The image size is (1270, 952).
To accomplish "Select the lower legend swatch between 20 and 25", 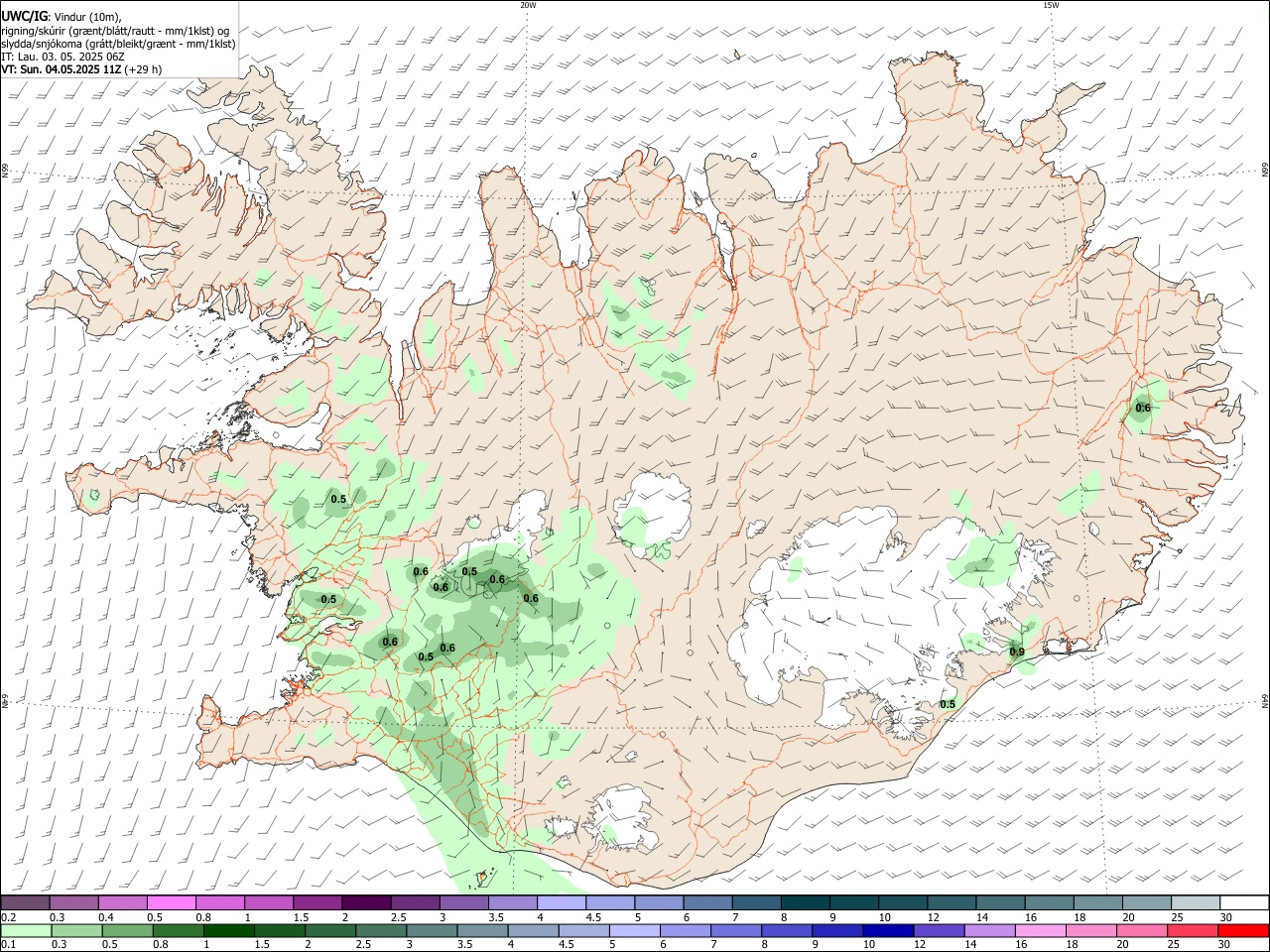I will [x=1141, y=930].
